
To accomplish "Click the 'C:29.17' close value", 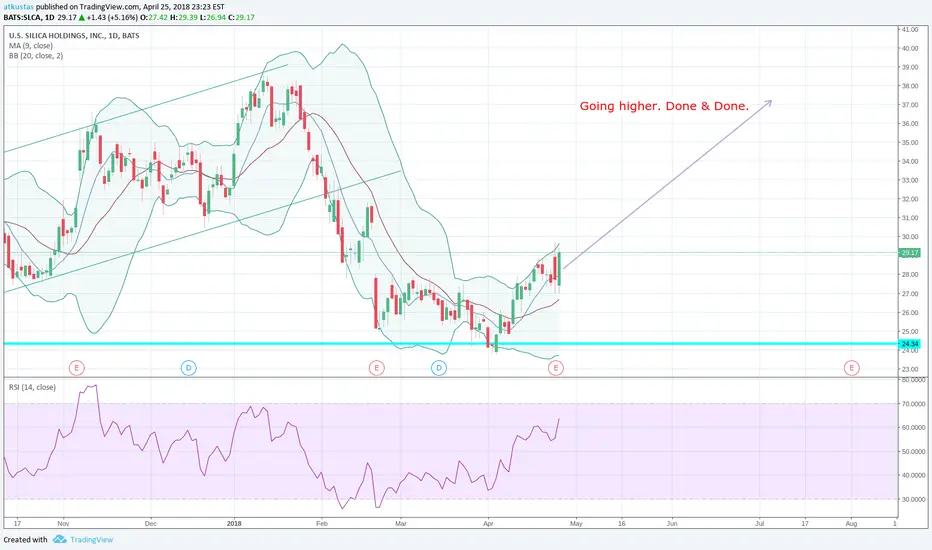I will coord(242,17).
